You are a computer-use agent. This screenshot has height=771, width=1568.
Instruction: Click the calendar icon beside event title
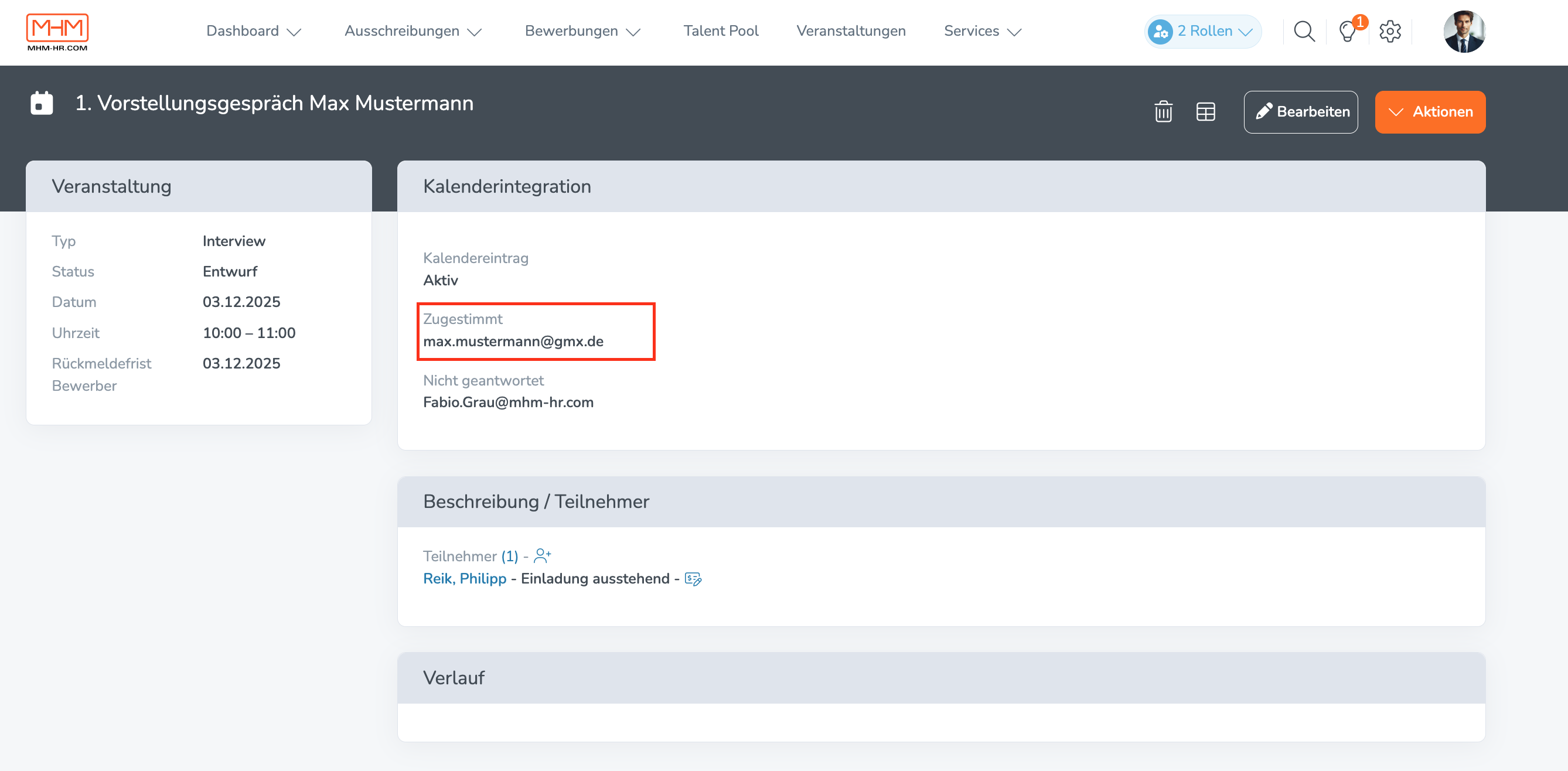click(x=42, y=104)
